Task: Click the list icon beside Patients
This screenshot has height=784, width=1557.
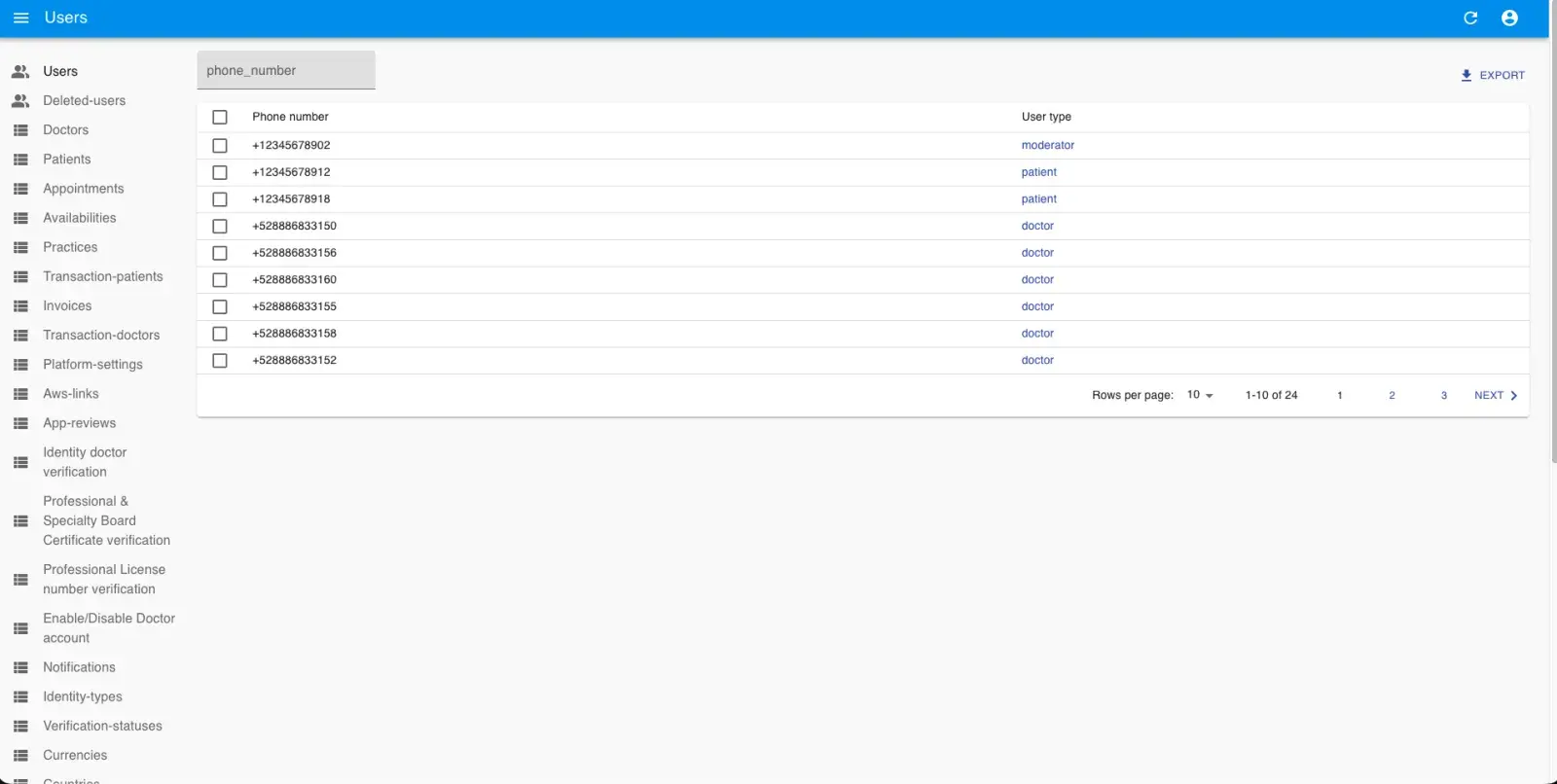Action: tap(20, 160)
